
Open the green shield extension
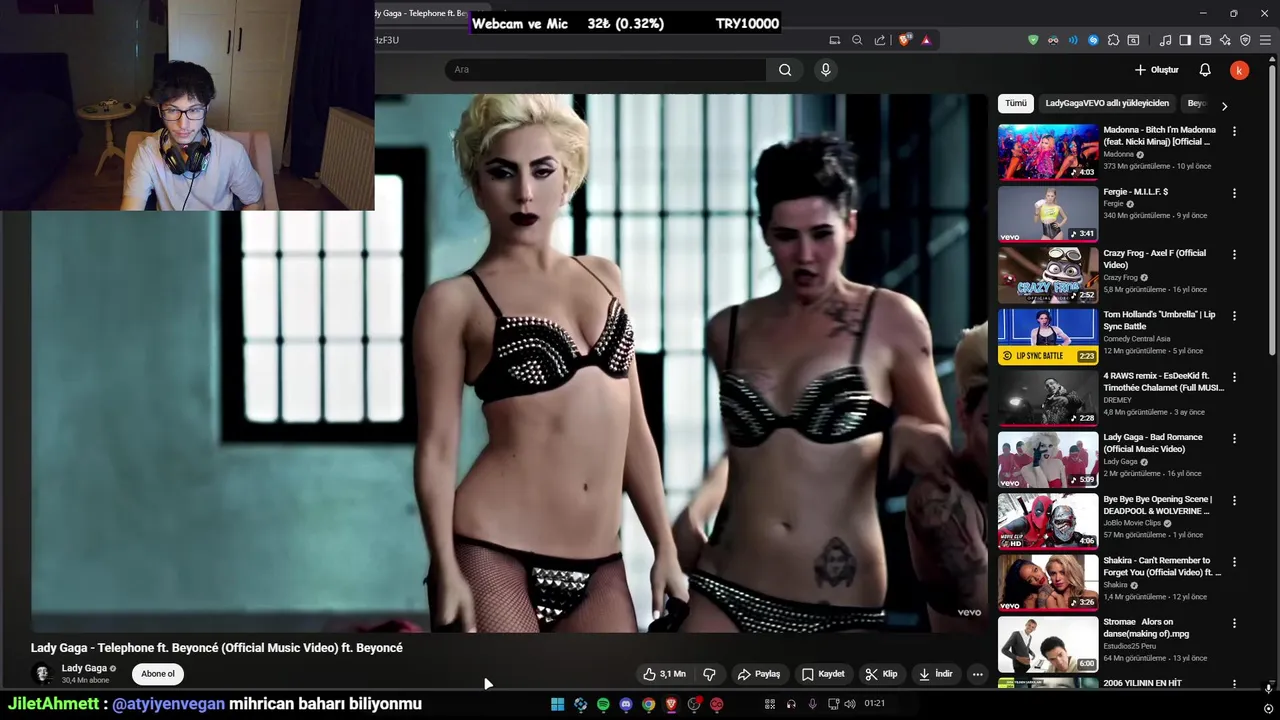point(1033,40)
